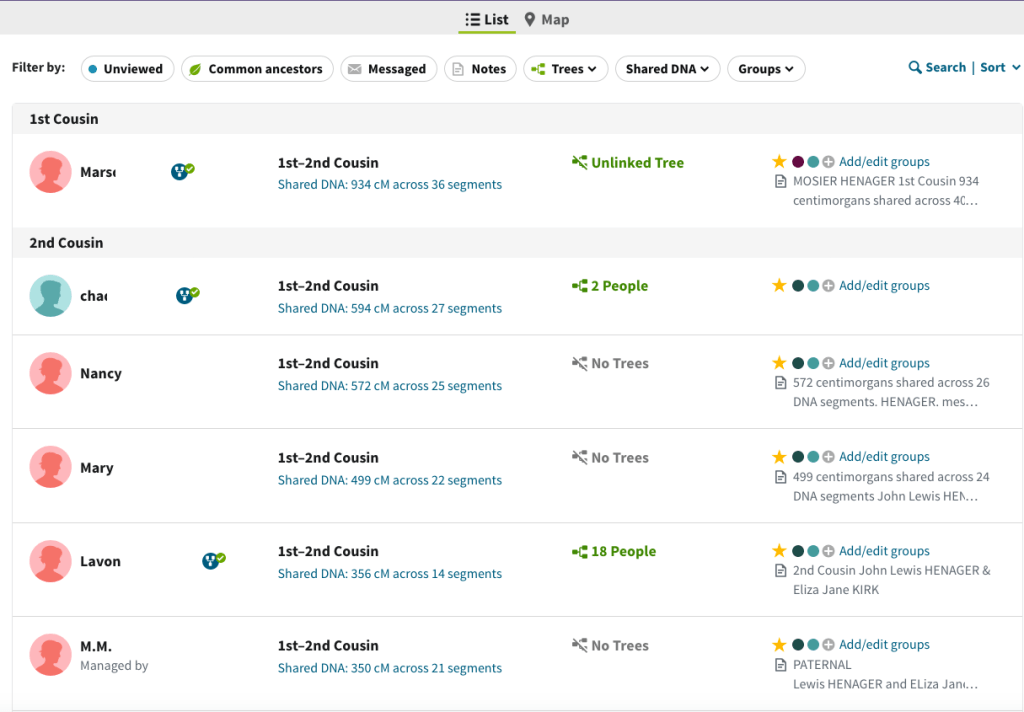
Task: Toggle the Unviewed filter
Action: 127,69
